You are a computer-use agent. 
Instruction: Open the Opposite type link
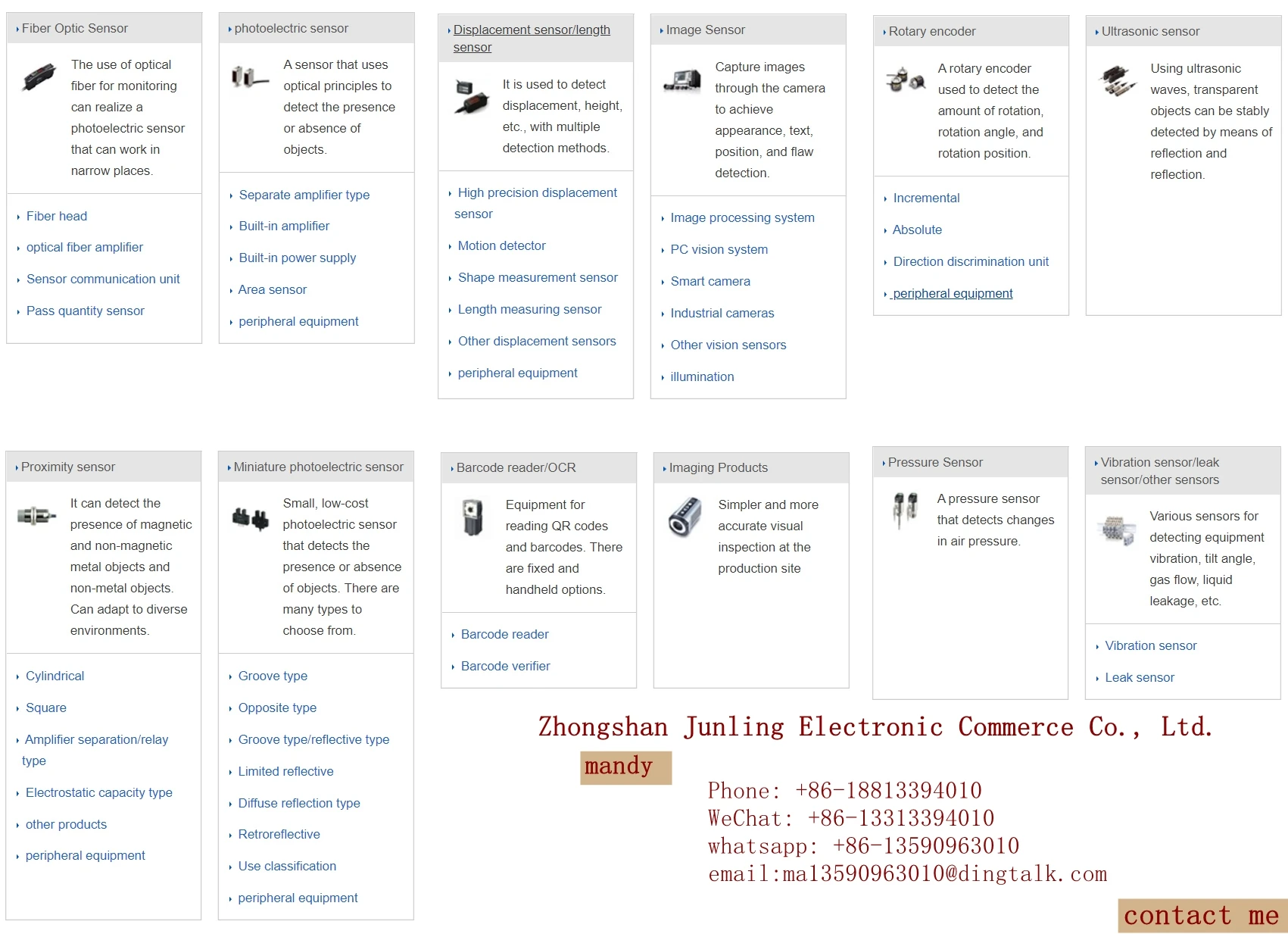point(277,708)
